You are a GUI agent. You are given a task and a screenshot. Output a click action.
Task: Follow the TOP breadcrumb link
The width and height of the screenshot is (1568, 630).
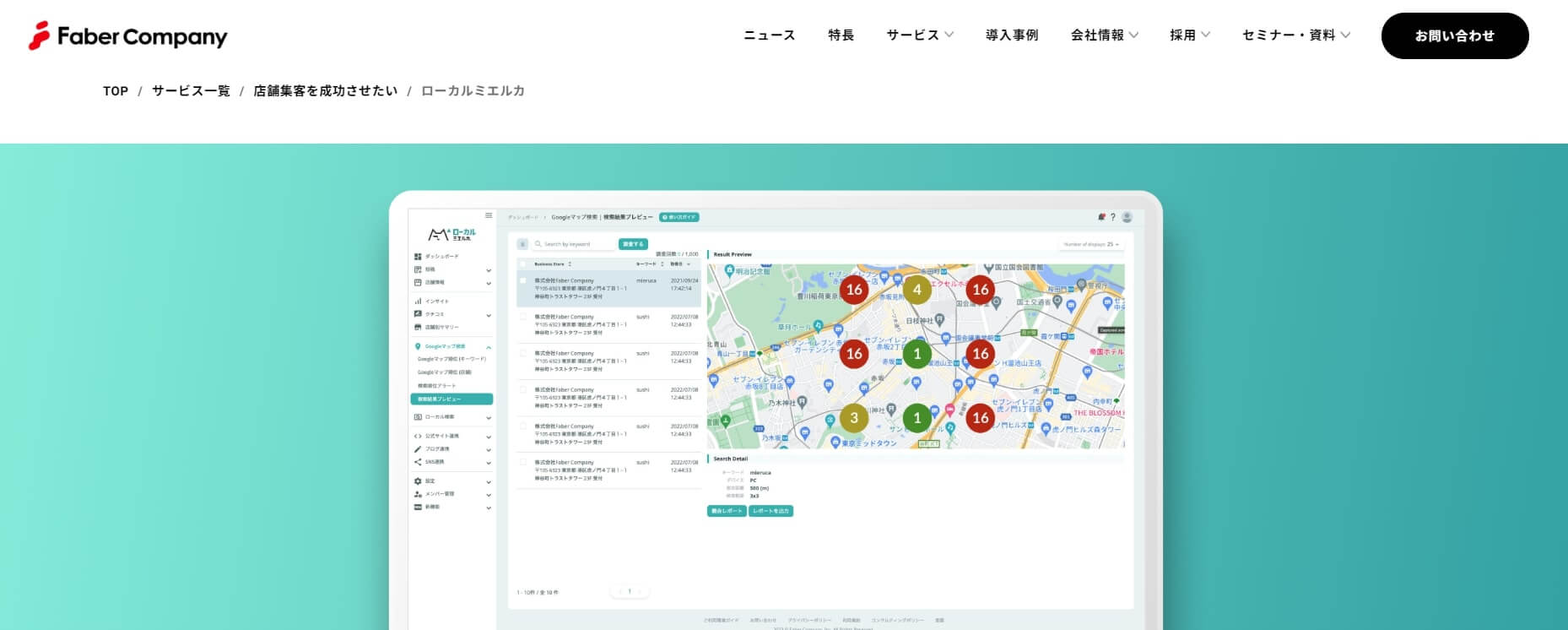116,91
